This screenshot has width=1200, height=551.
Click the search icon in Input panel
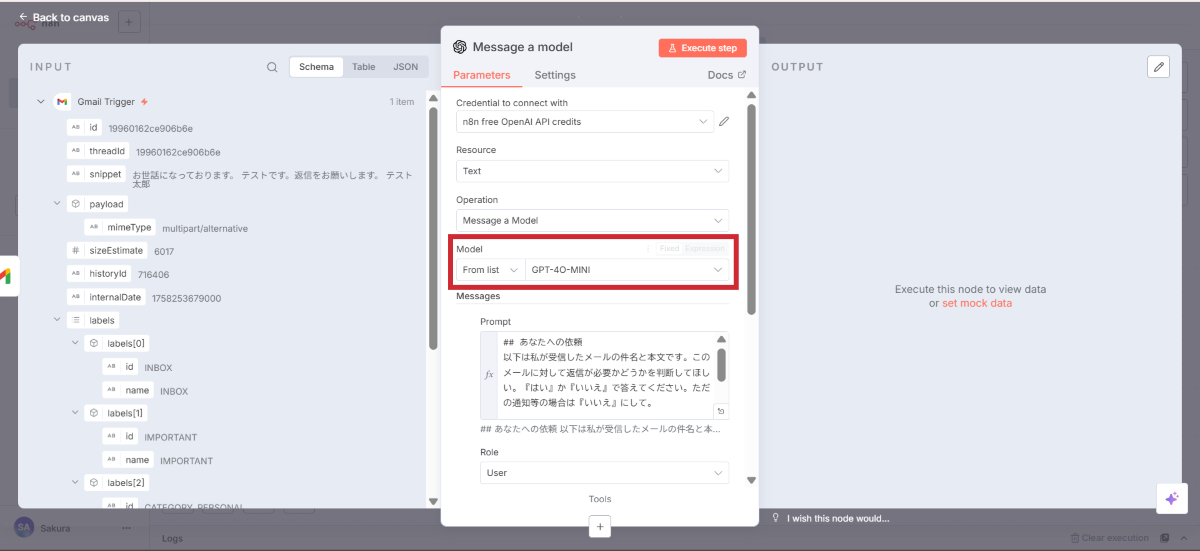(272, 67)
